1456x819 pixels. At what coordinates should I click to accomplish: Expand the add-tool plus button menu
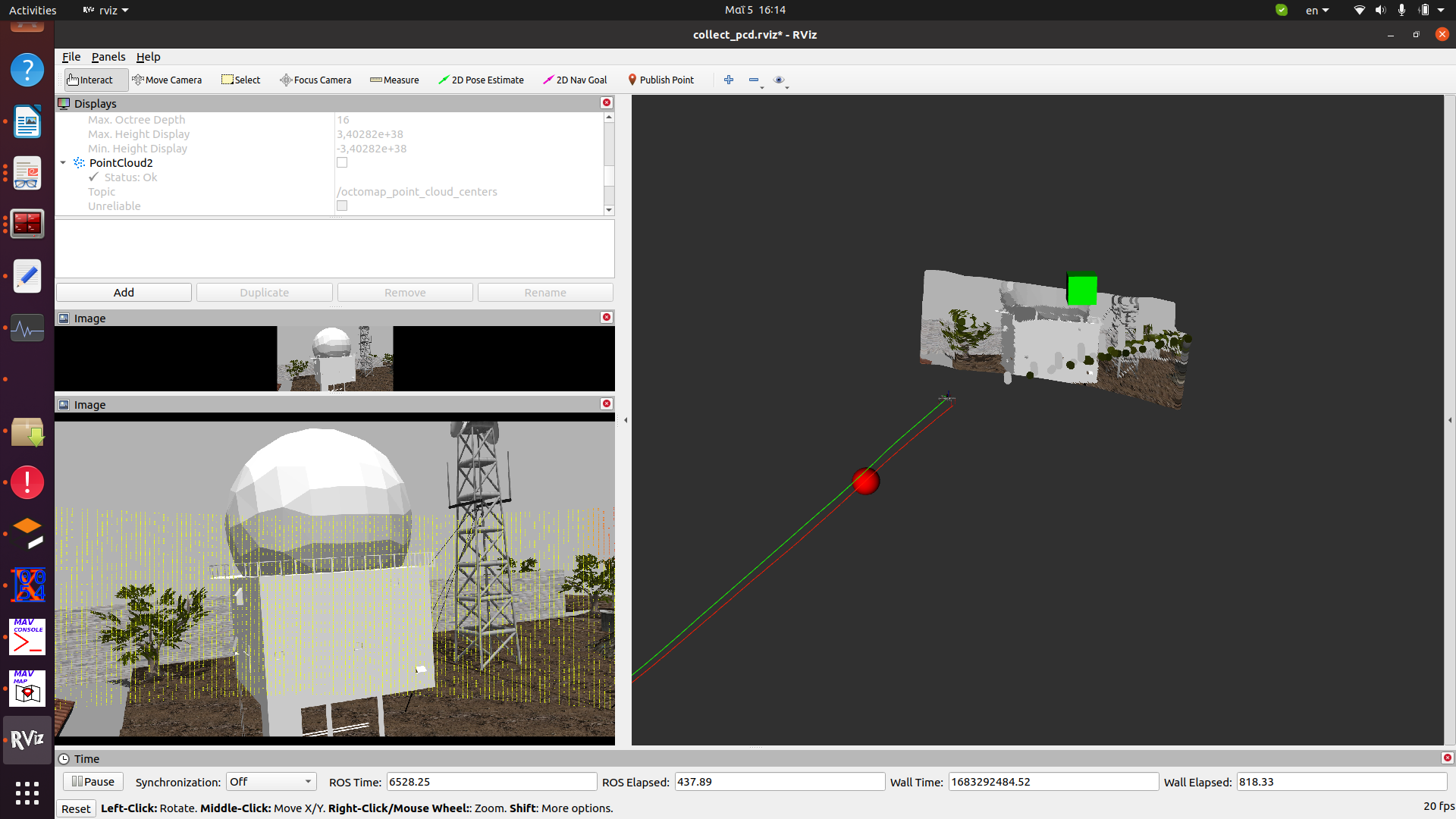coord(729,80)
